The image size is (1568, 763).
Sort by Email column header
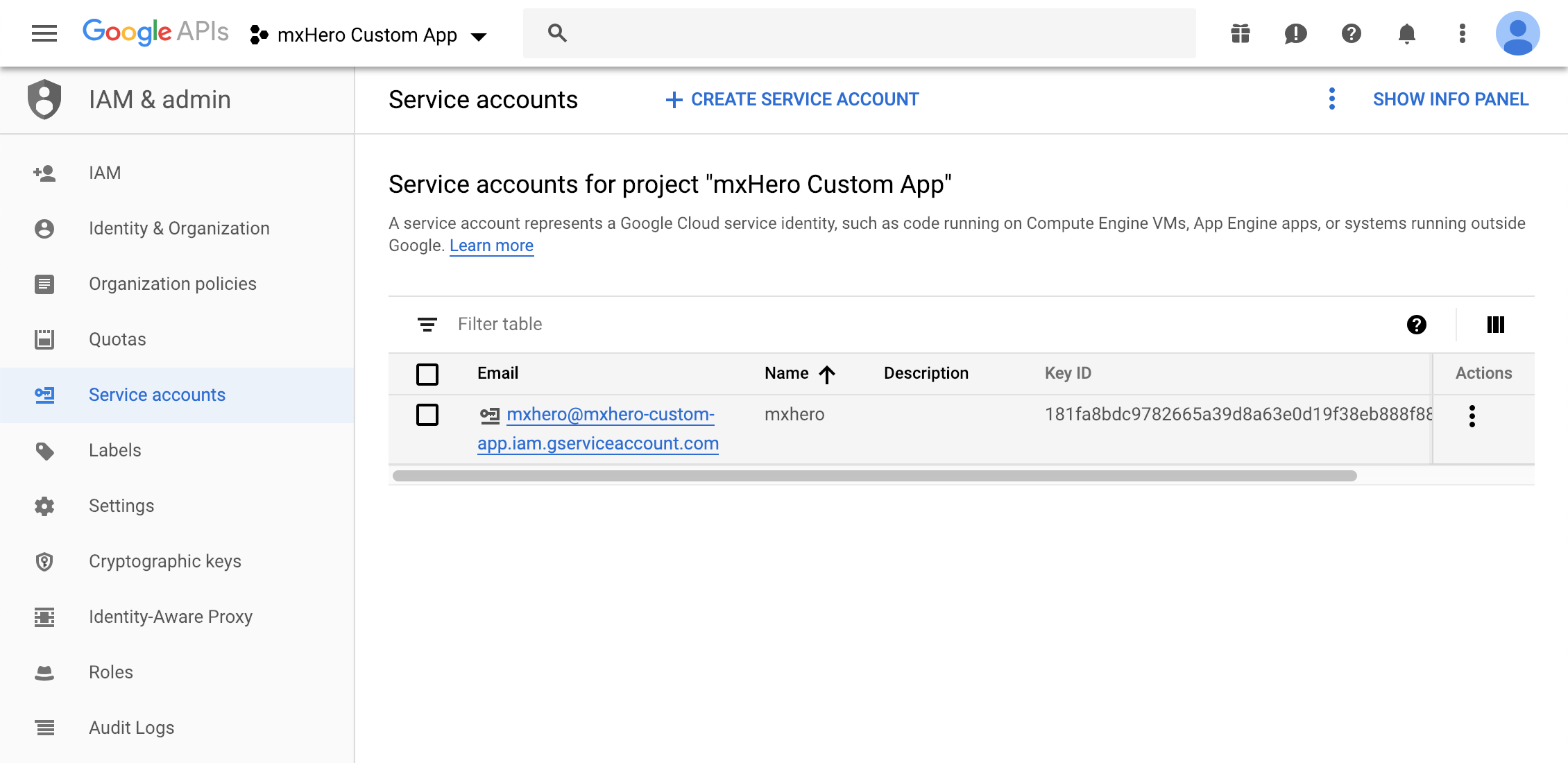tap(497, 373)
